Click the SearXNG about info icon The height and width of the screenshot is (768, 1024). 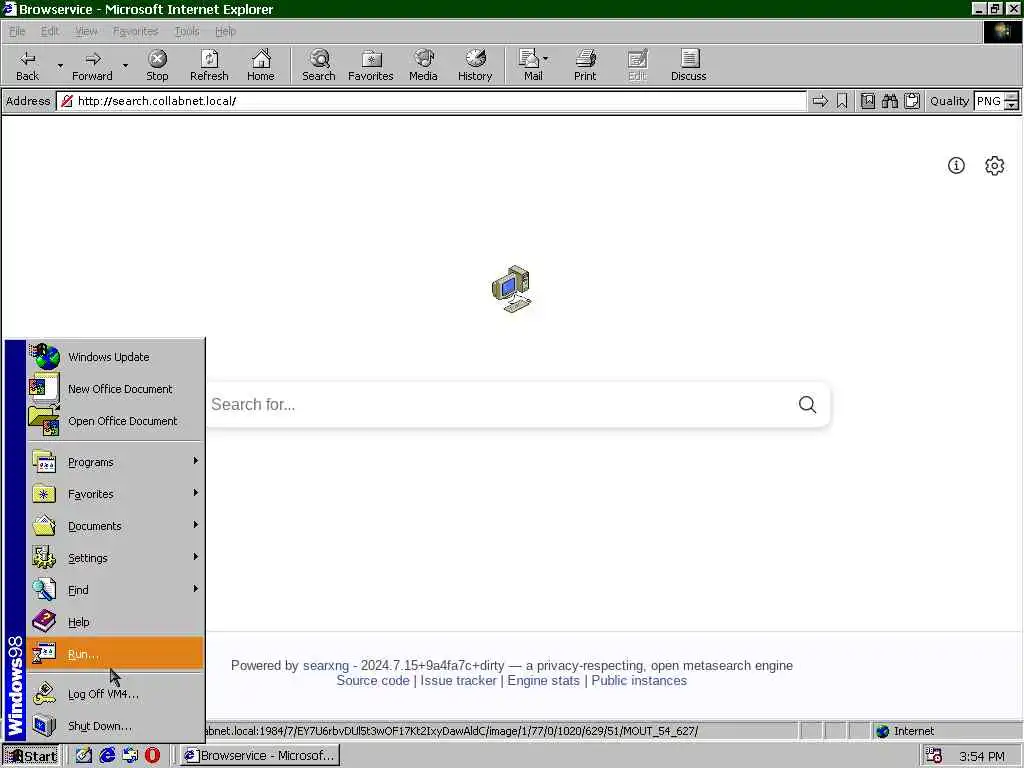[x=956, y=166]
